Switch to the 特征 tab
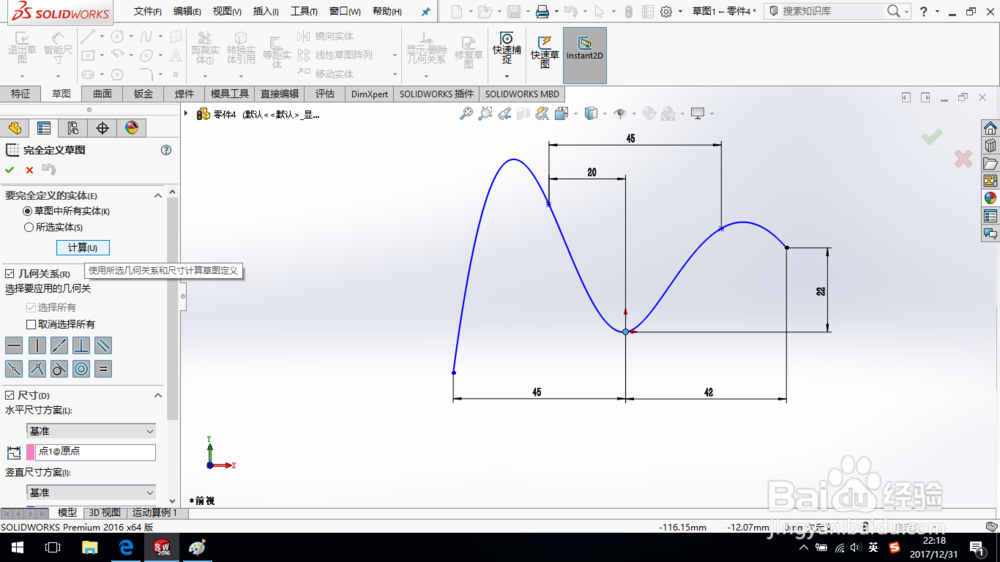Screen dimensions: 1000x562 tap(20, 94)
